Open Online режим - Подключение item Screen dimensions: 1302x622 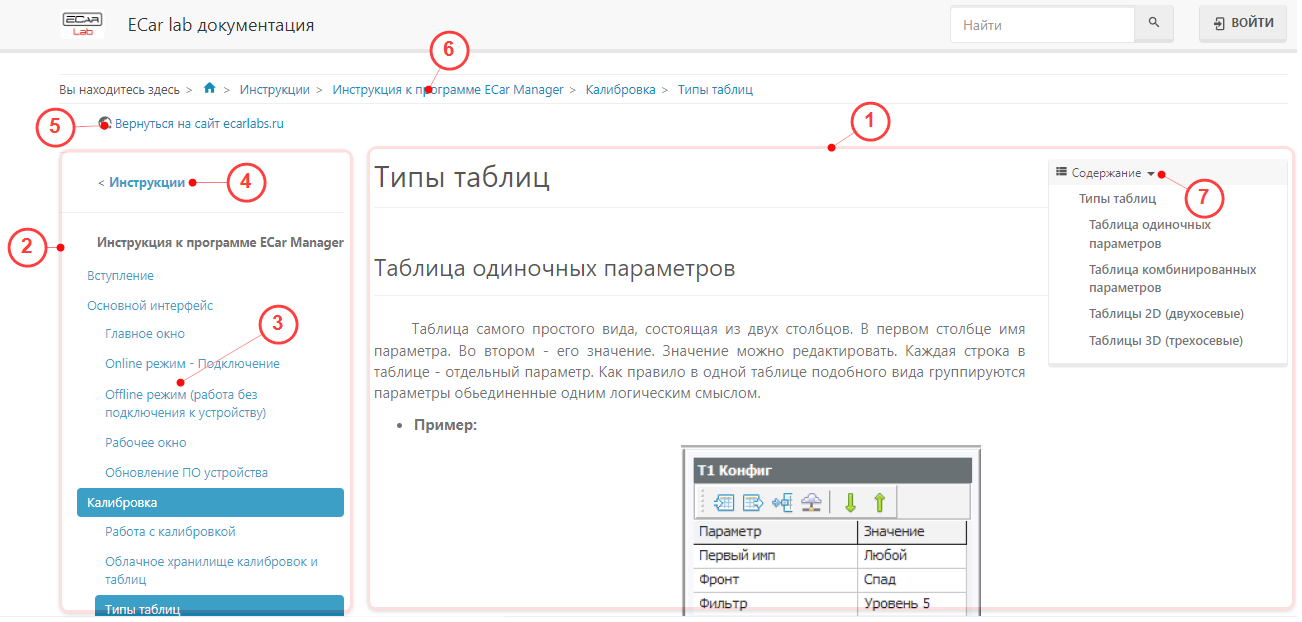click(192, 364)
